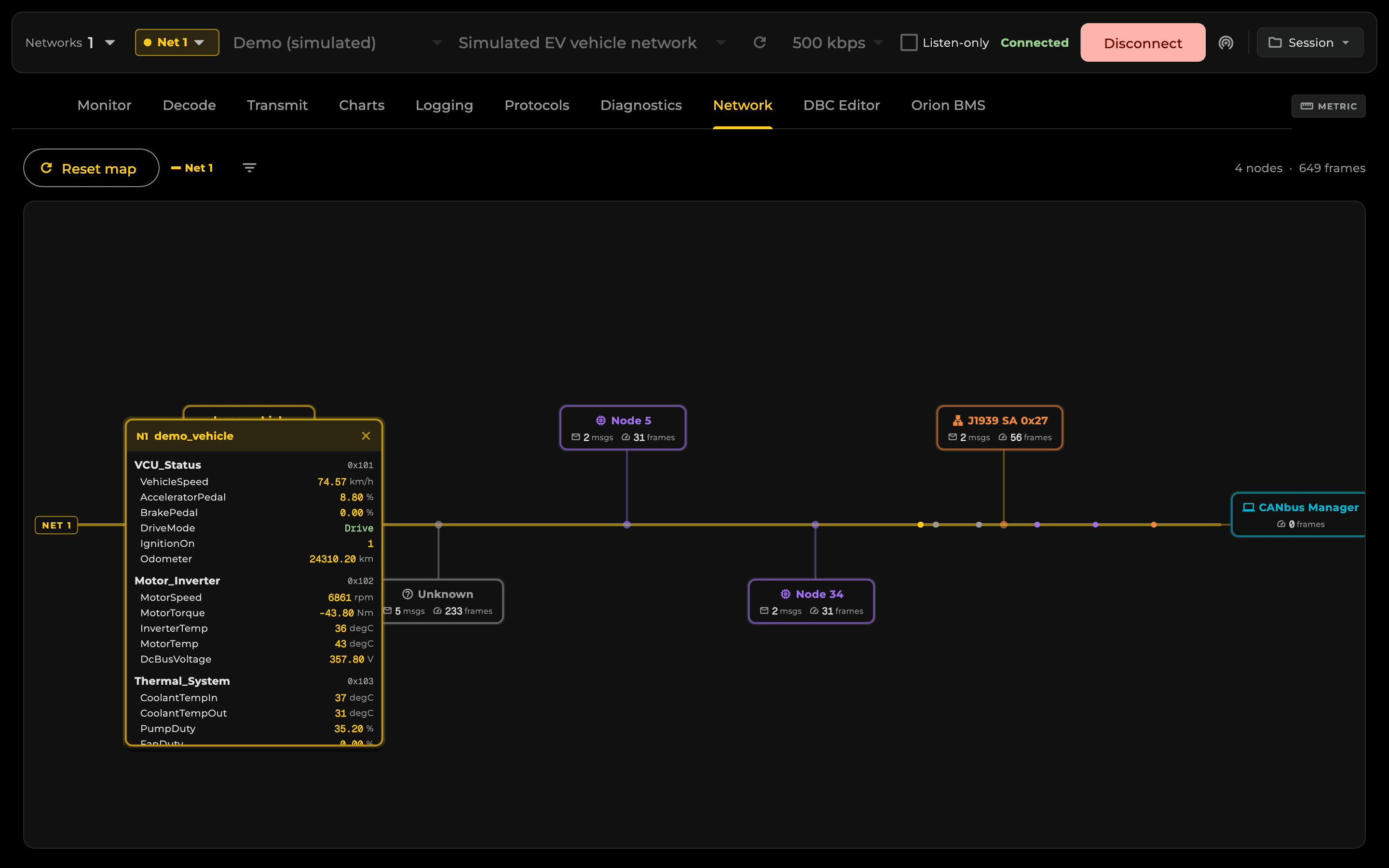Click the Session folder icon
1389x868 pixels.
pyautogui.click(x=1275, y=42)
